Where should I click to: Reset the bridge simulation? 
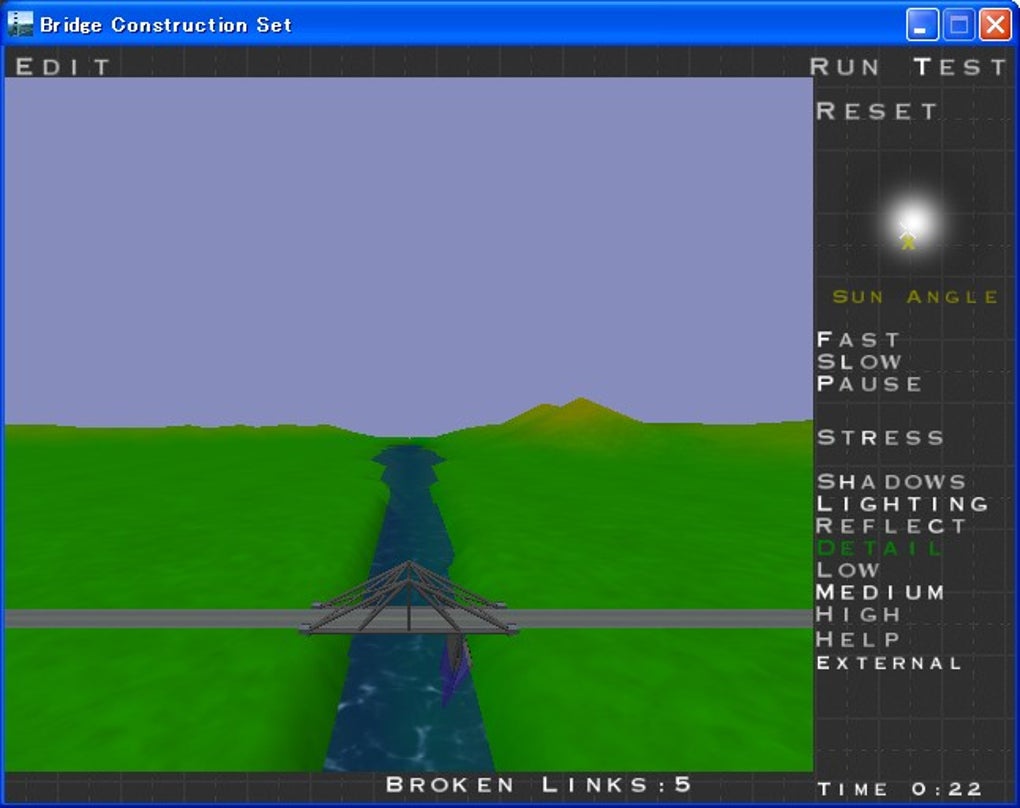[873, 111]
